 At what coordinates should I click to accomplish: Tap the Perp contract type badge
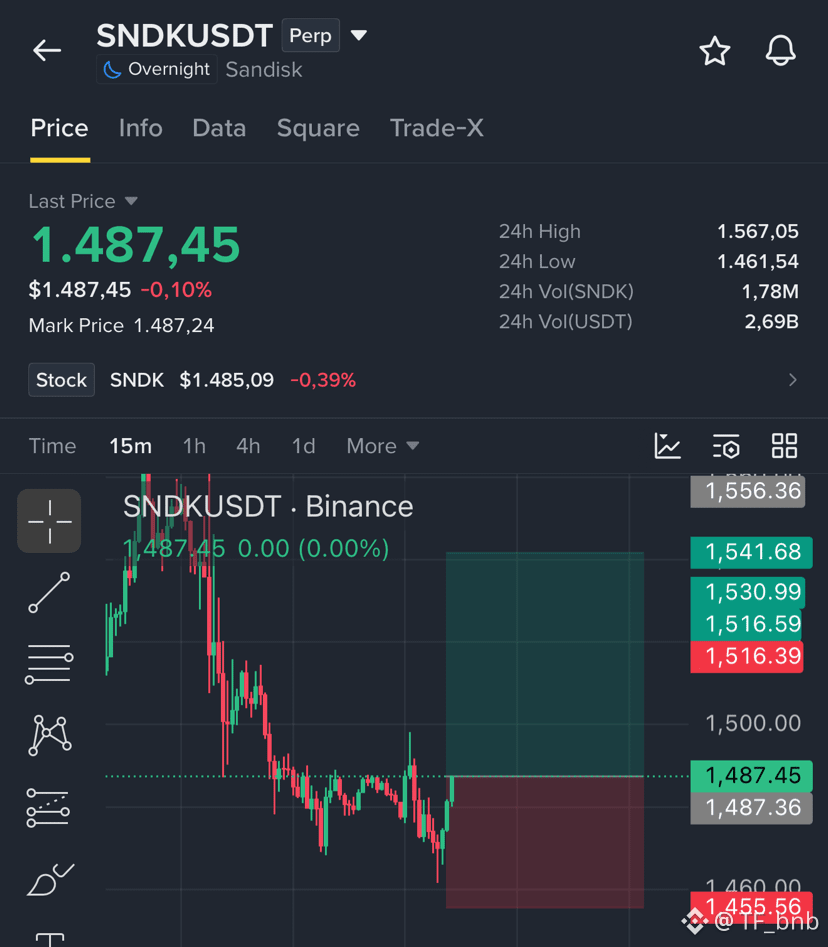coord(310,36)
